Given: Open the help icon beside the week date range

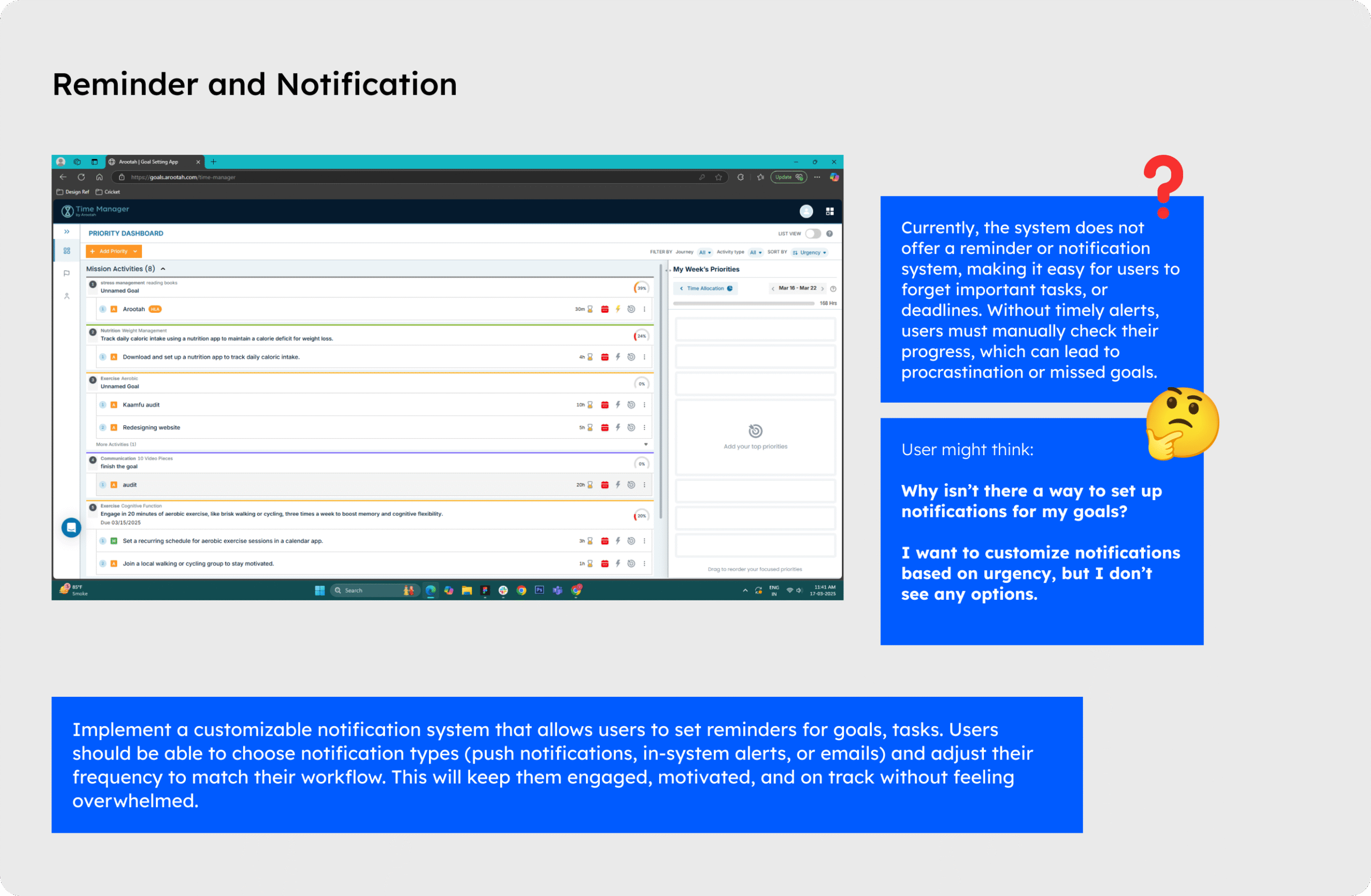Looking at the screenshot, I should click(x=833, y=289).
